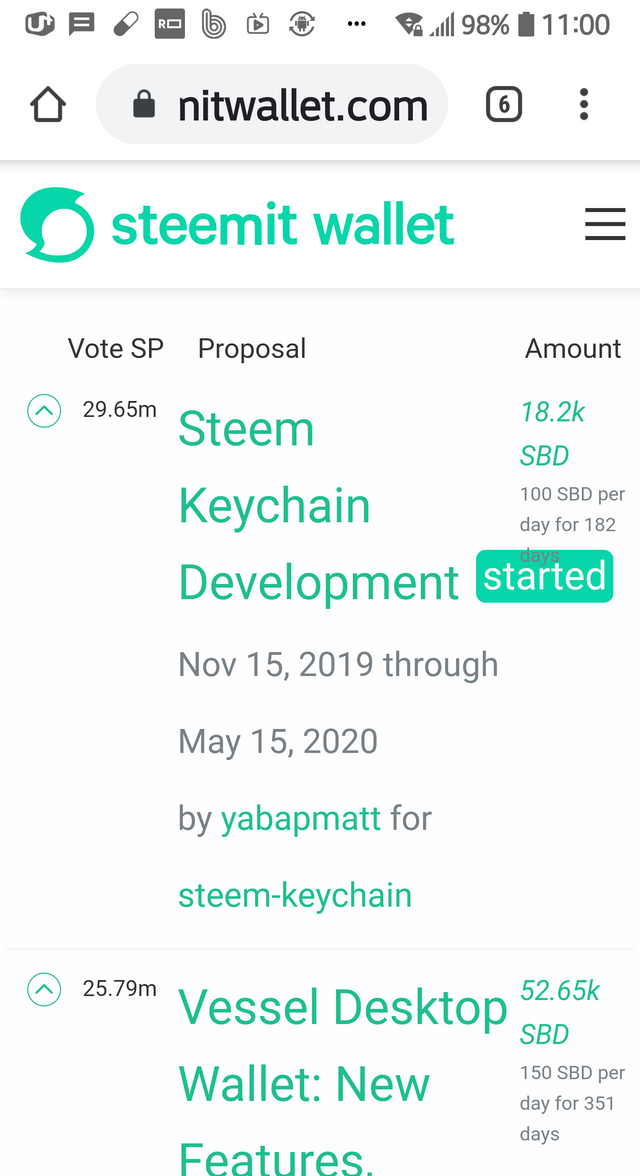Viewport: 640px width, 1176px height.
Task: Click the 'steemit wallet' title text
Action: 282,225
